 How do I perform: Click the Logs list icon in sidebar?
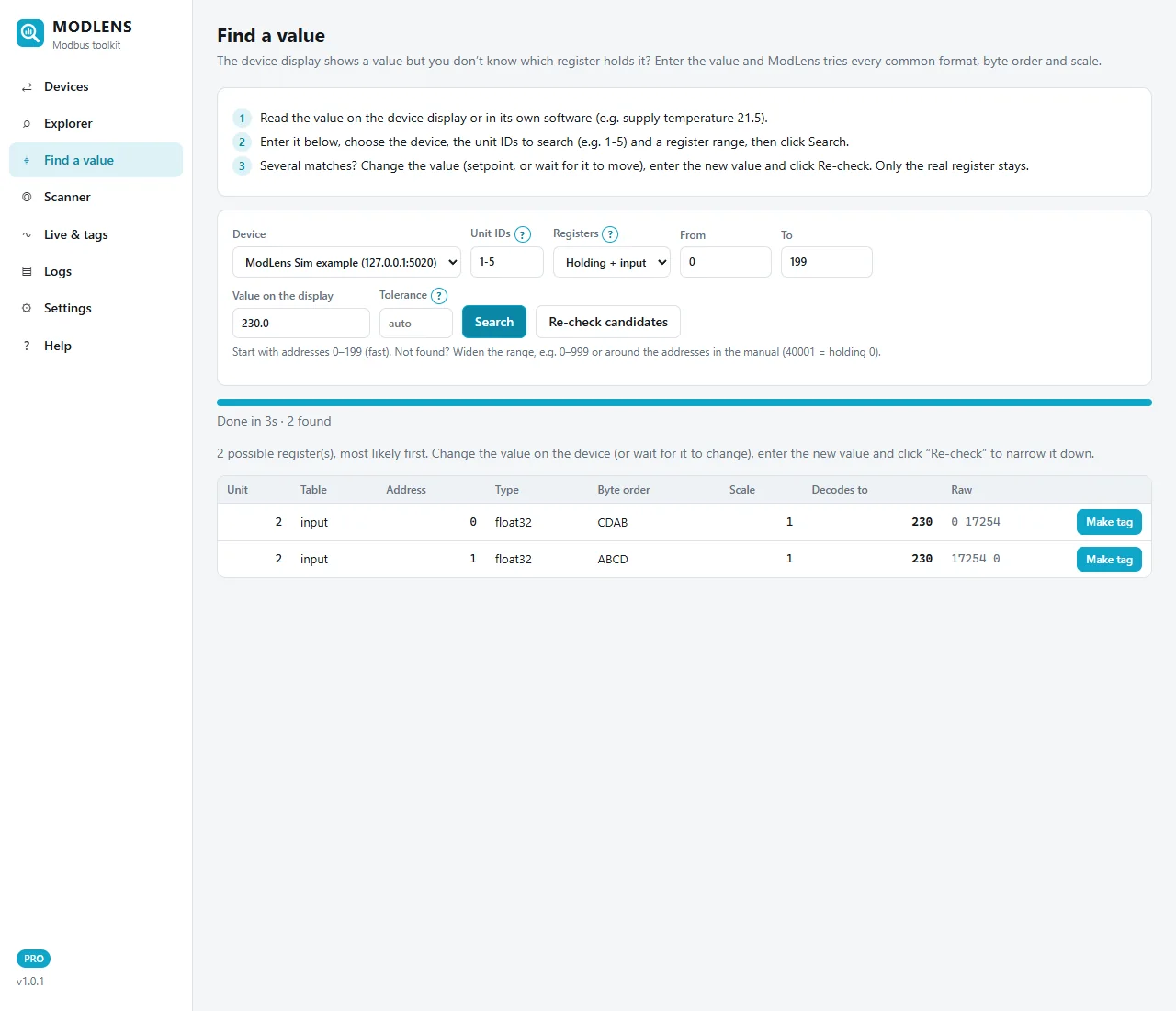[x=27, y=271]
